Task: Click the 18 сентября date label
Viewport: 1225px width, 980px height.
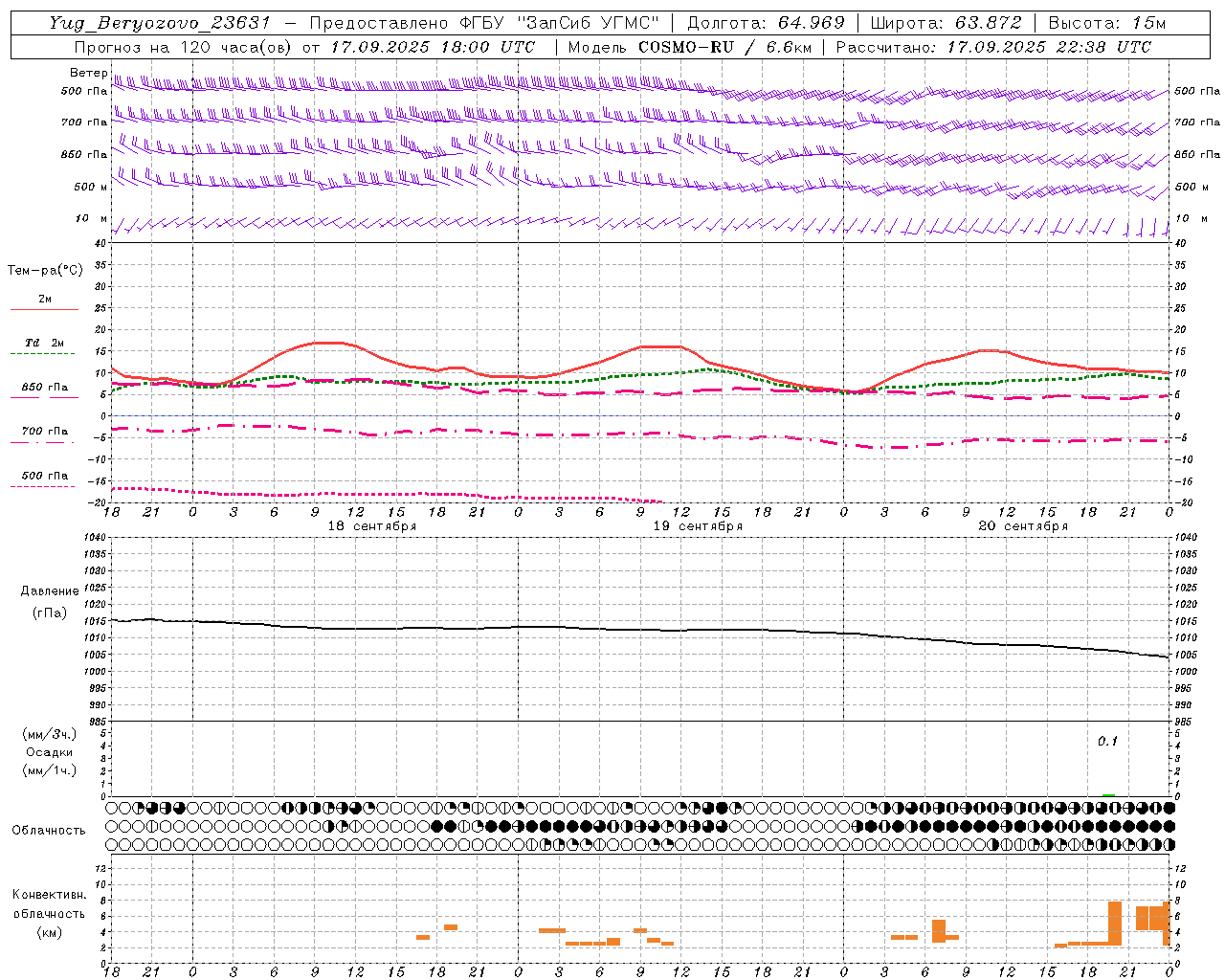Action: 372,526
